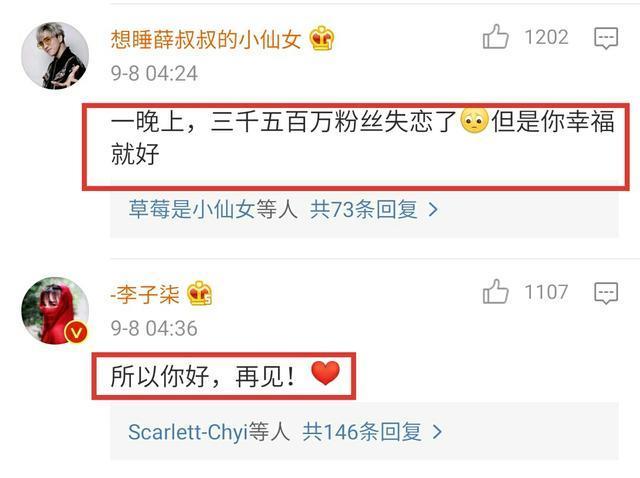
Task: Open 李子柒's red-cloaked avatar
Action: tap(55, 310)
